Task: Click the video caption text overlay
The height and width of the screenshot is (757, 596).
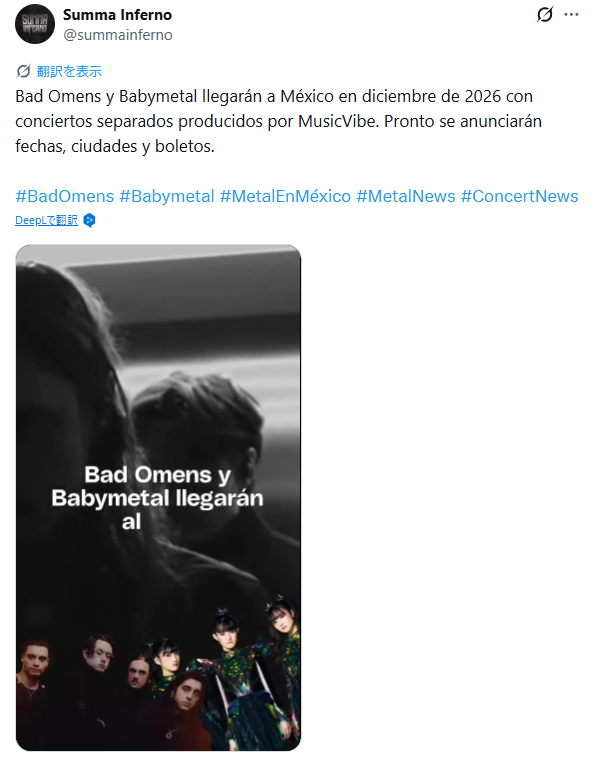Action: tap(158, 498)
